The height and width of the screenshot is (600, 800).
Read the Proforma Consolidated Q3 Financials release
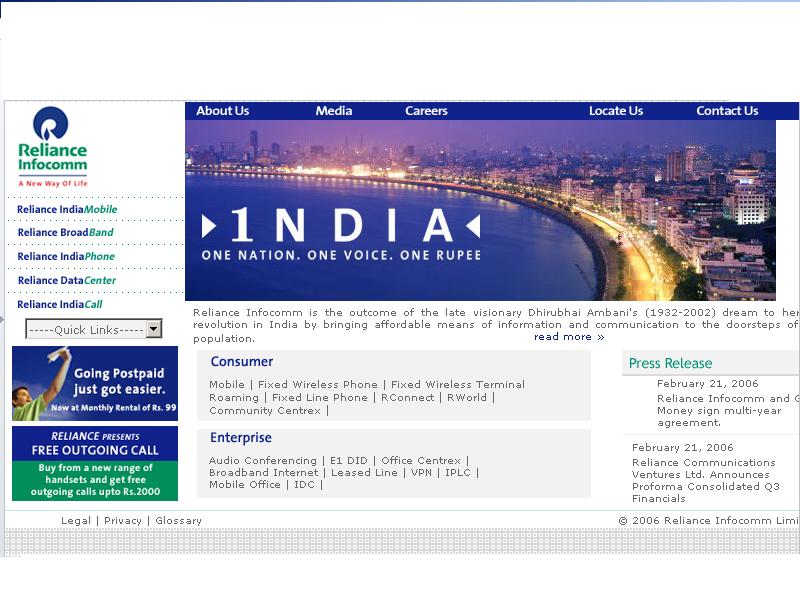coord(706,480)
